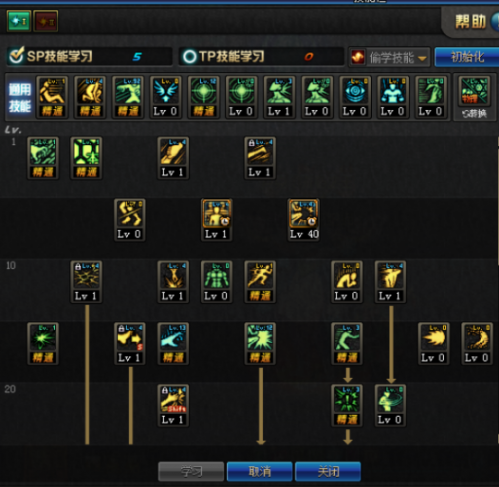Select the SP技能学习 checkbox
This screenshot has width=499, height=487.
click(x=16, y=56)
